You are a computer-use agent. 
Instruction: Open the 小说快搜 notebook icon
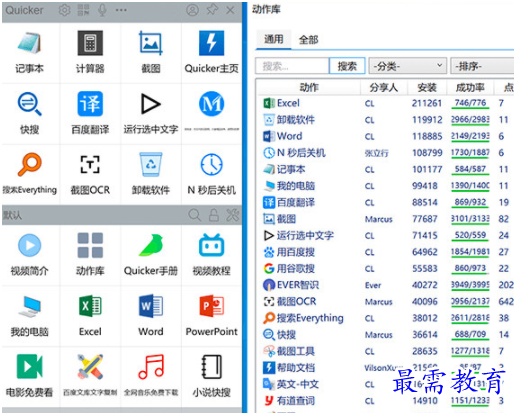point(211,367)
